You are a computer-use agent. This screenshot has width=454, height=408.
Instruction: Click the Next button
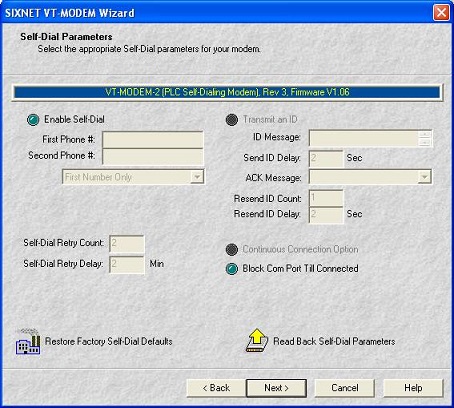click(x=276, y=388)
